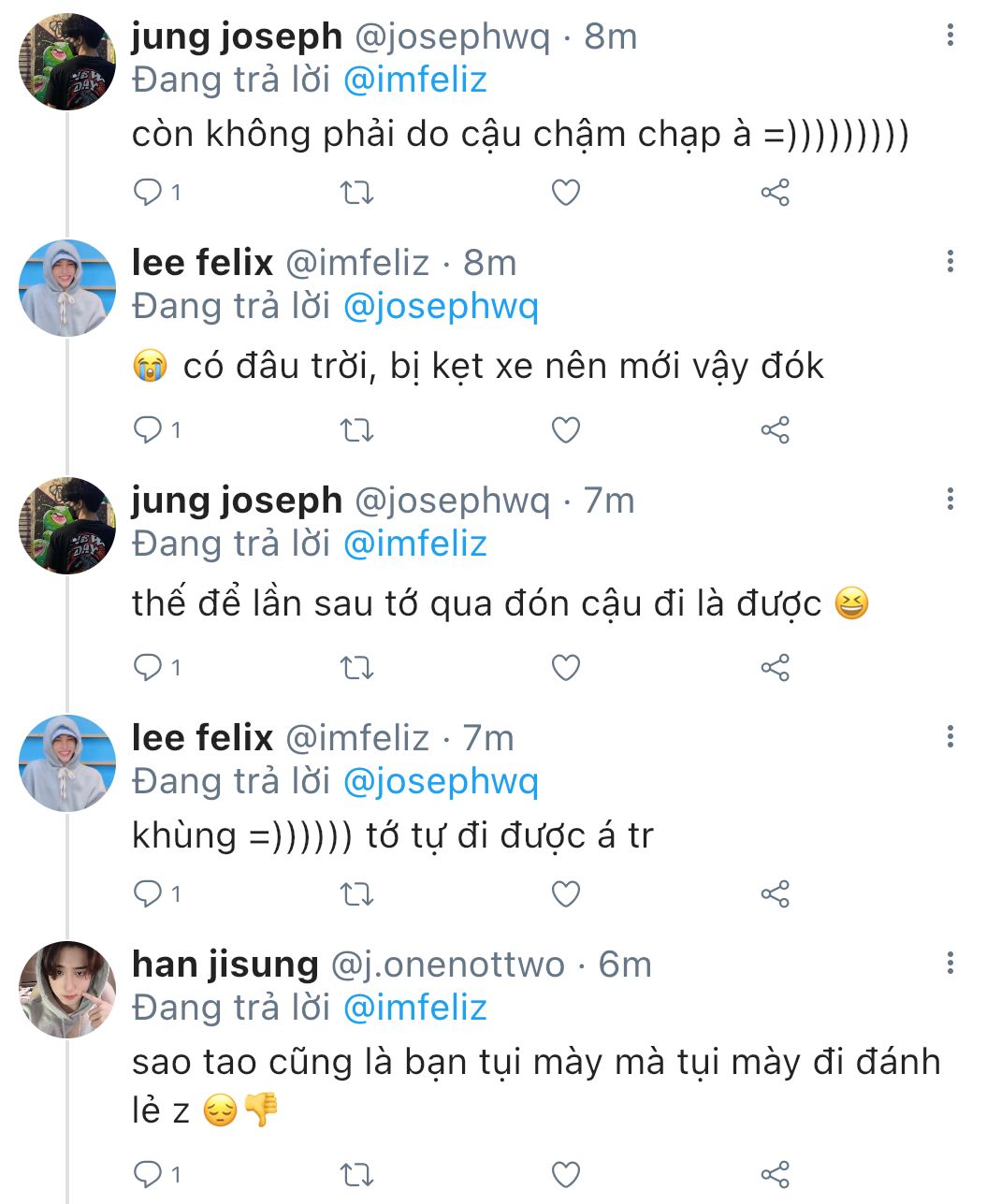Open more options menu on han jisung's tweet
This screenshot has height=1204, width=1001.
click(950, 963)
